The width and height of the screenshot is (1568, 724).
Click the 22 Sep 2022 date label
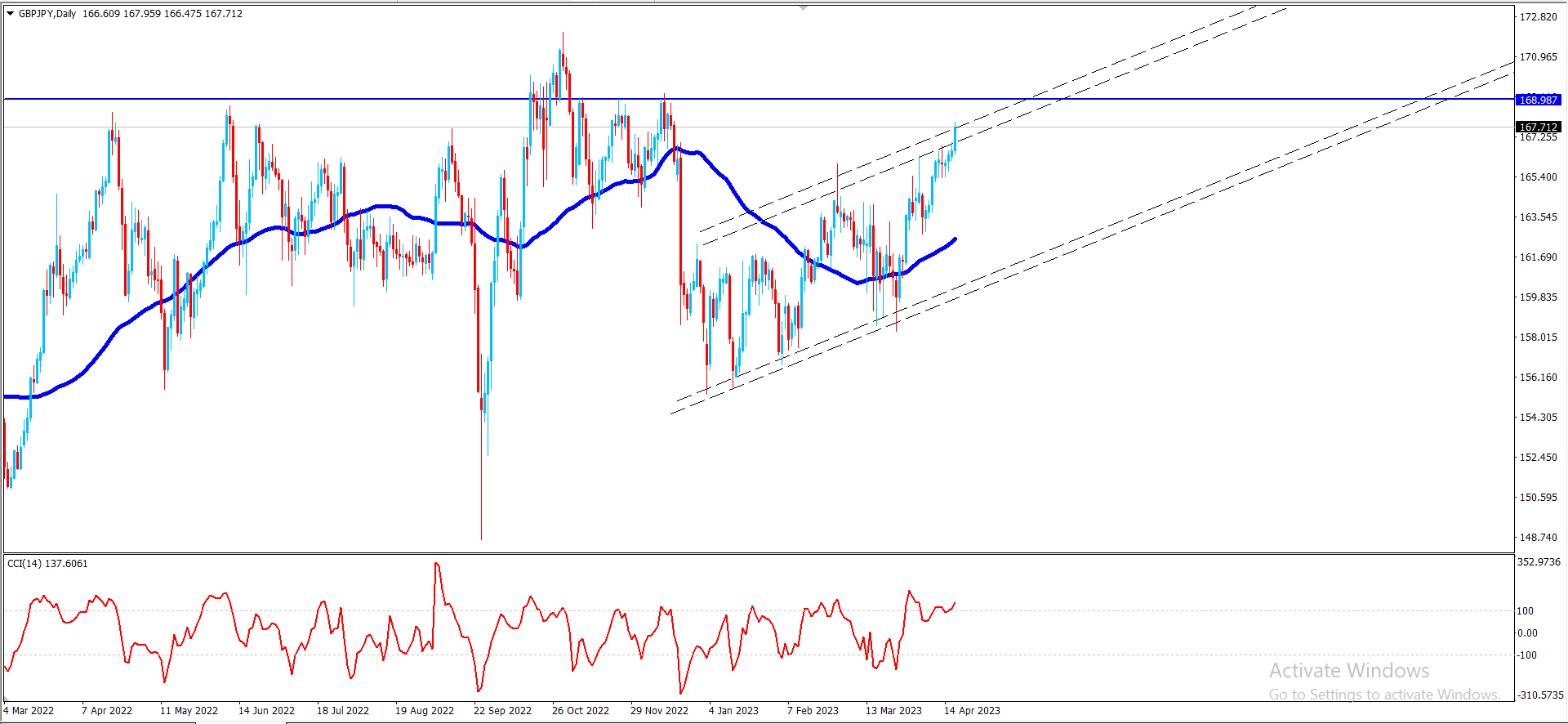coord(502,710)
